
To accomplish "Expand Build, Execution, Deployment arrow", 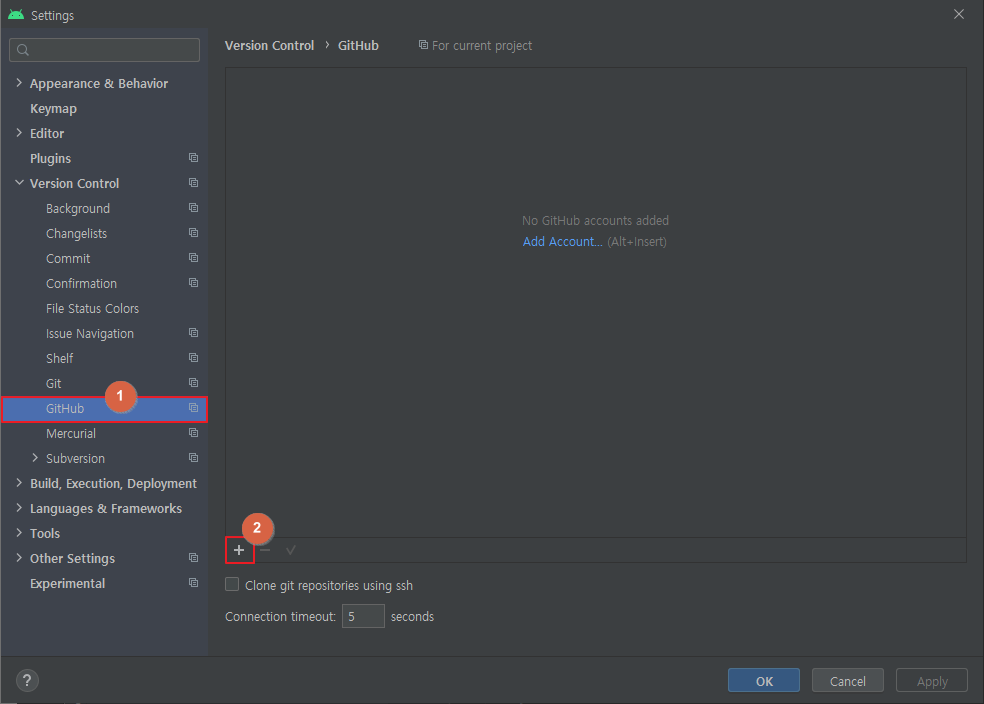I will click(19, 483).
